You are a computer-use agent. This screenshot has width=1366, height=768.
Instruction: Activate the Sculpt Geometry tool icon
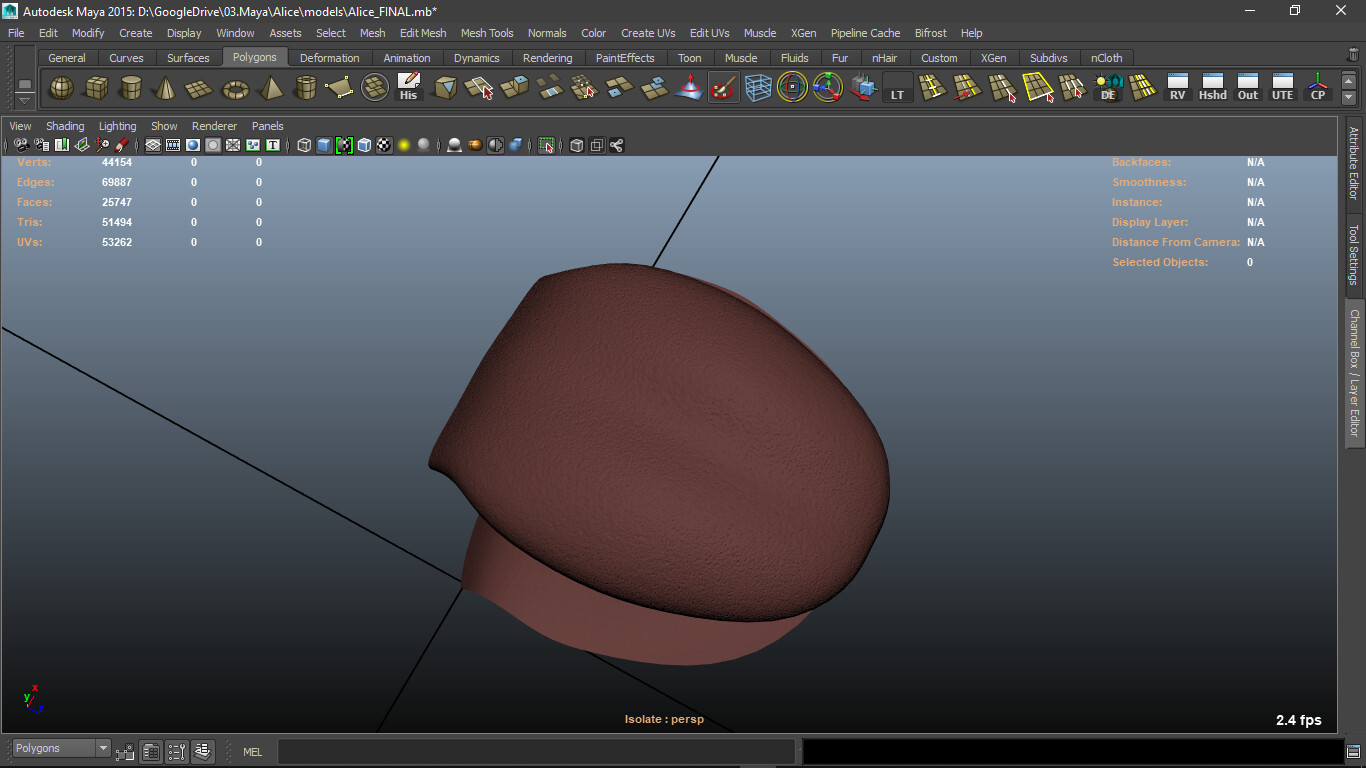pos(723,88)
